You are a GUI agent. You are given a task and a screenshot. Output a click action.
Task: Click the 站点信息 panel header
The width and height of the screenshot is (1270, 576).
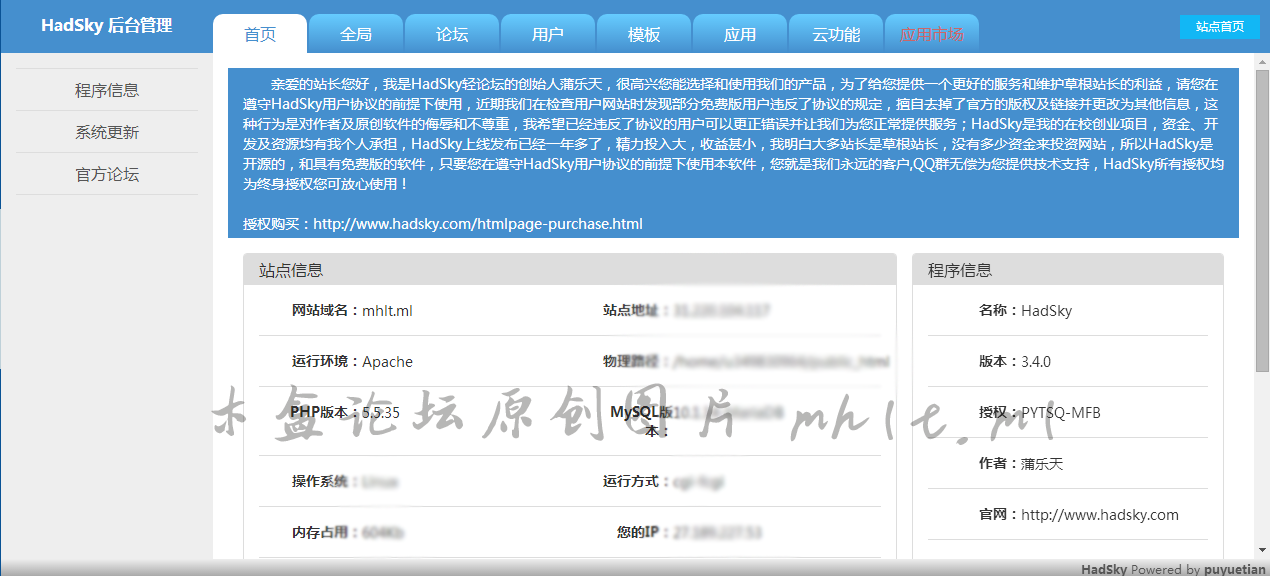click(x=570, y=270)
